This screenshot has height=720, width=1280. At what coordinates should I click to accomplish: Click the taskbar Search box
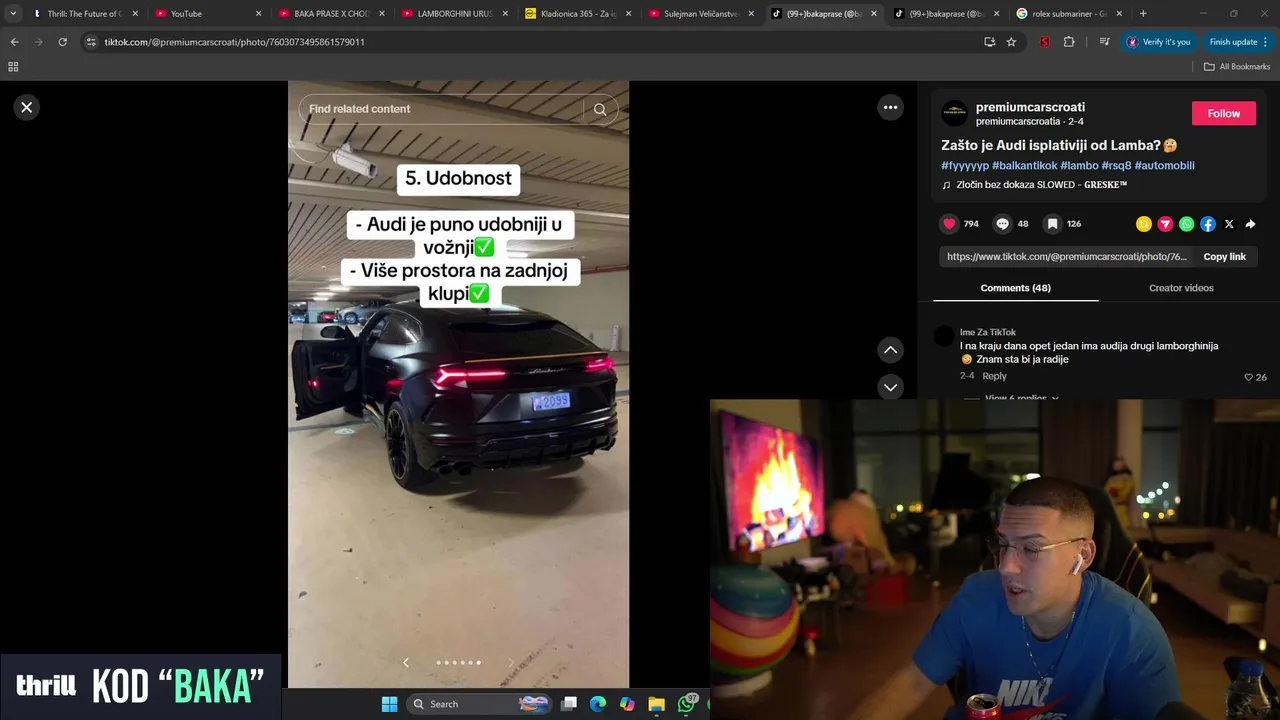click(480, 704)
